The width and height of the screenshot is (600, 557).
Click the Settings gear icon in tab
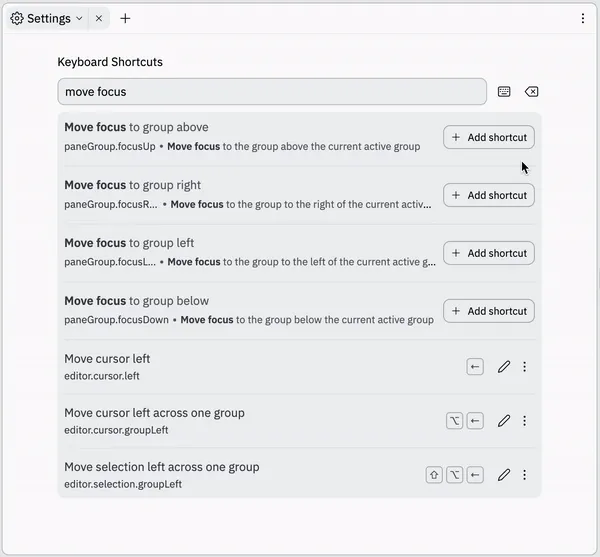click(17, 18)
